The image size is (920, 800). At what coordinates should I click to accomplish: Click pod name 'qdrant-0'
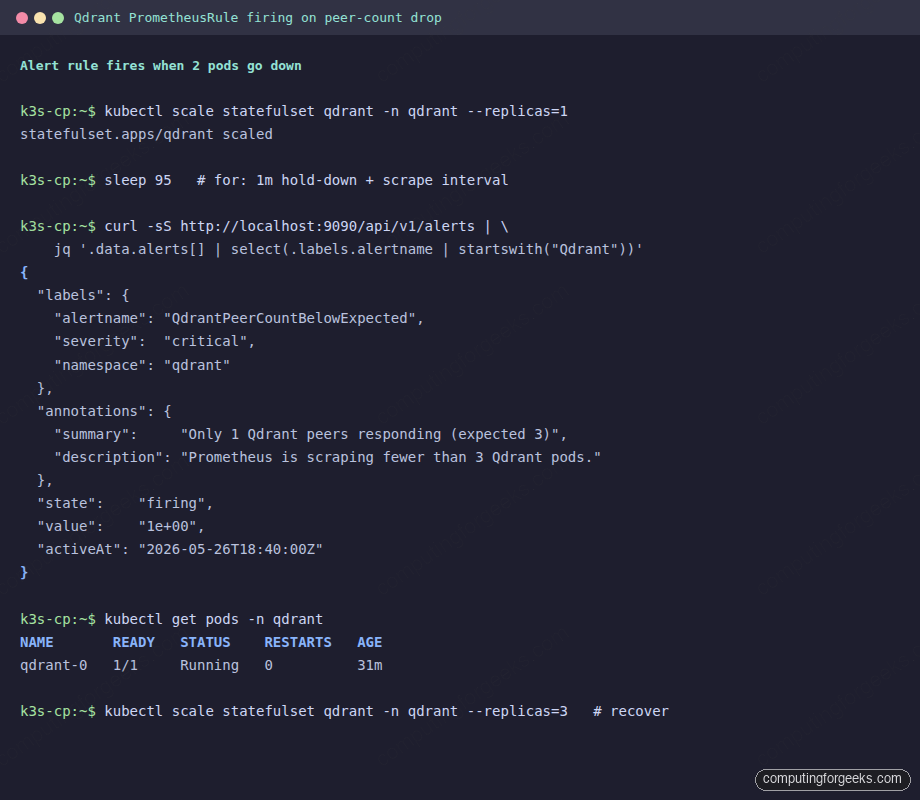[x=53, y=665]
